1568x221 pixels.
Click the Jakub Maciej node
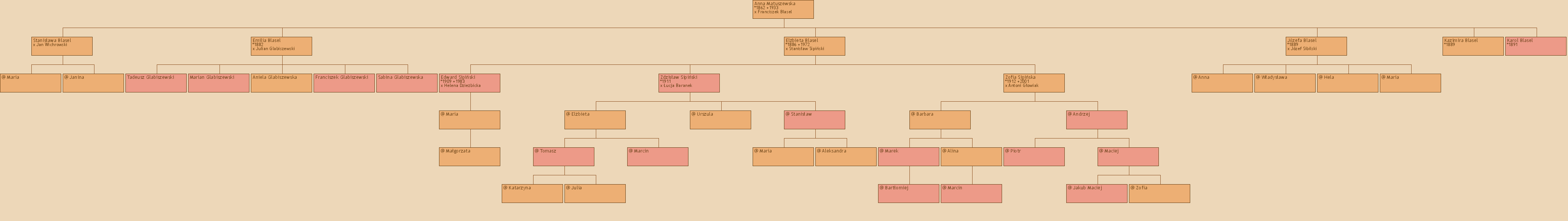tap(1096, 193)
